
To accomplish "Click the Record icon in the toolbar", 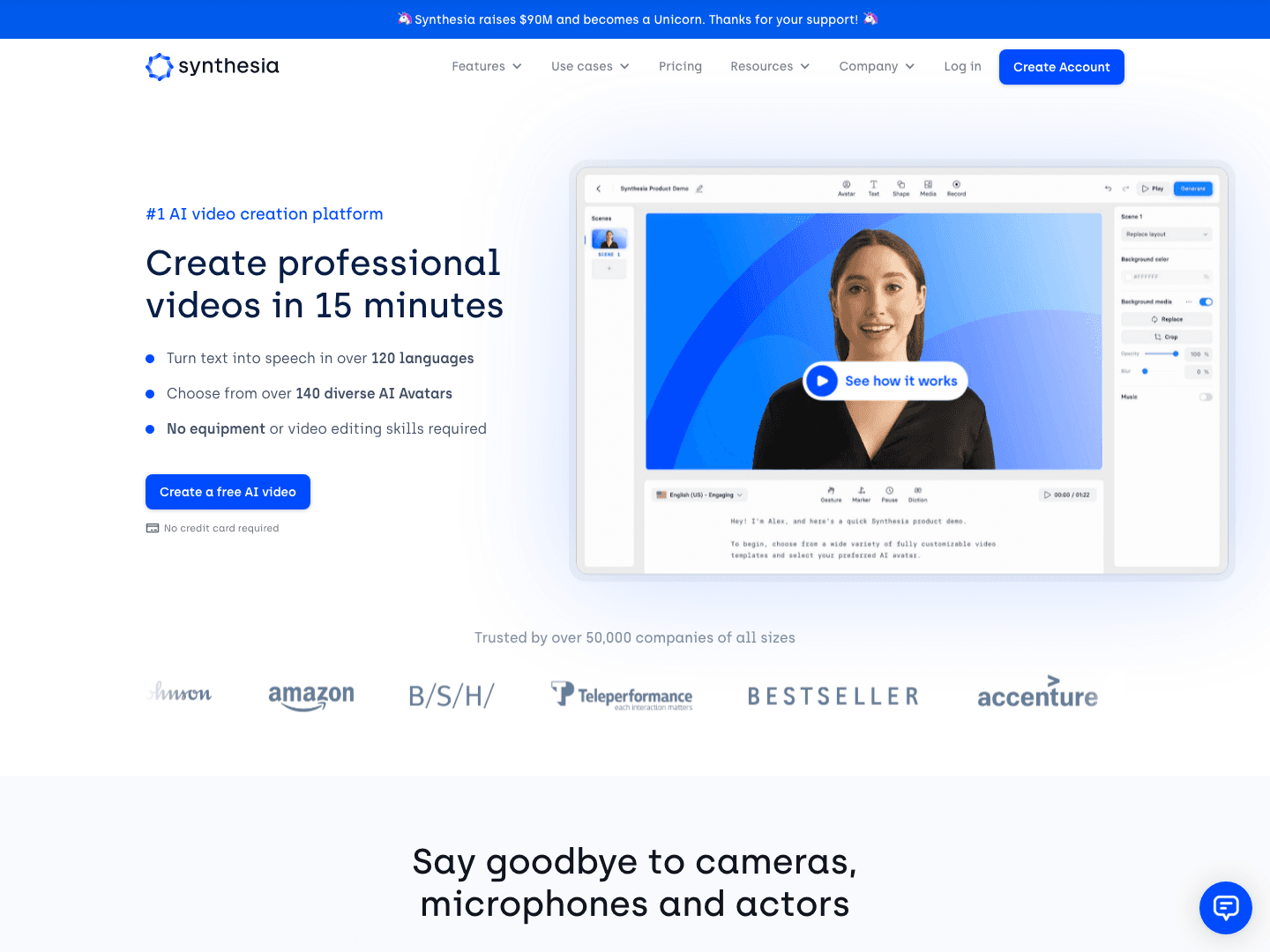I will pos(956,186).
